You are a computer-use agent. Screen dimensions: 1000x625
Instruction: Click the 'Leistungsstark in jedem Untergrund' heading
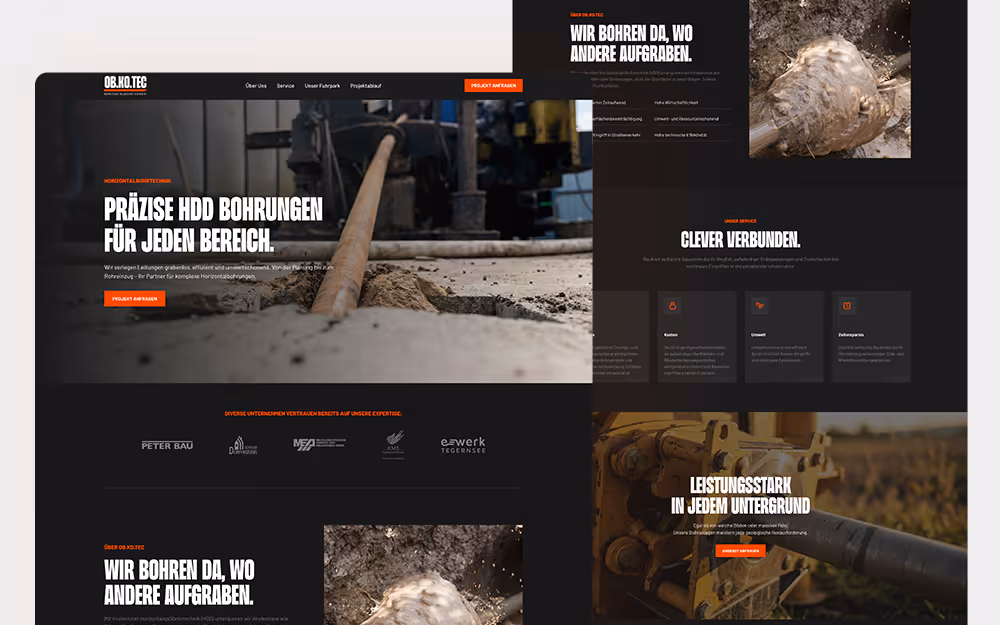point(740,496)
